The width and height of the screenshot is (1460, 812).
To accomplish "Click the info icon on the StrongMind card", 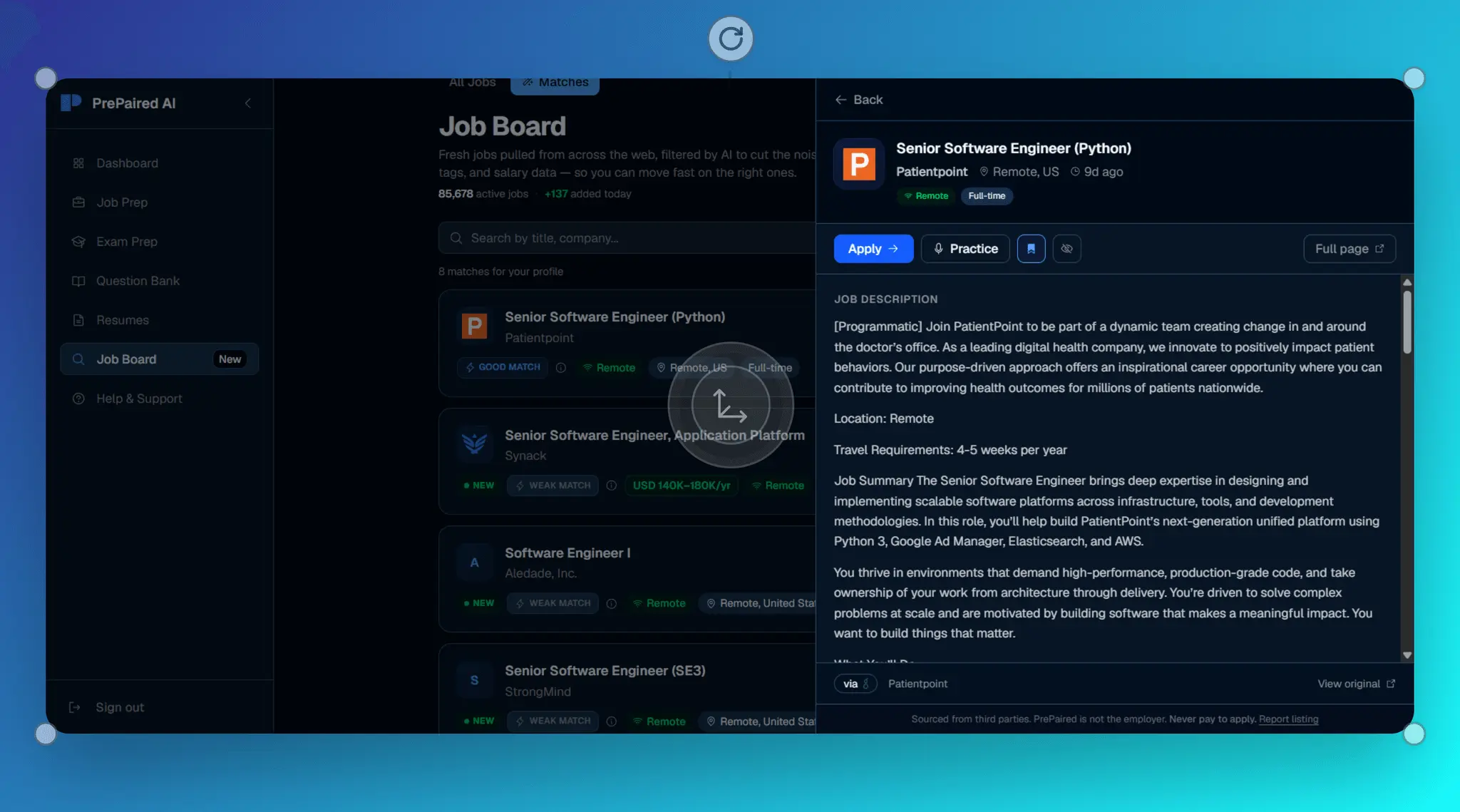I will (x=612, y=721).
